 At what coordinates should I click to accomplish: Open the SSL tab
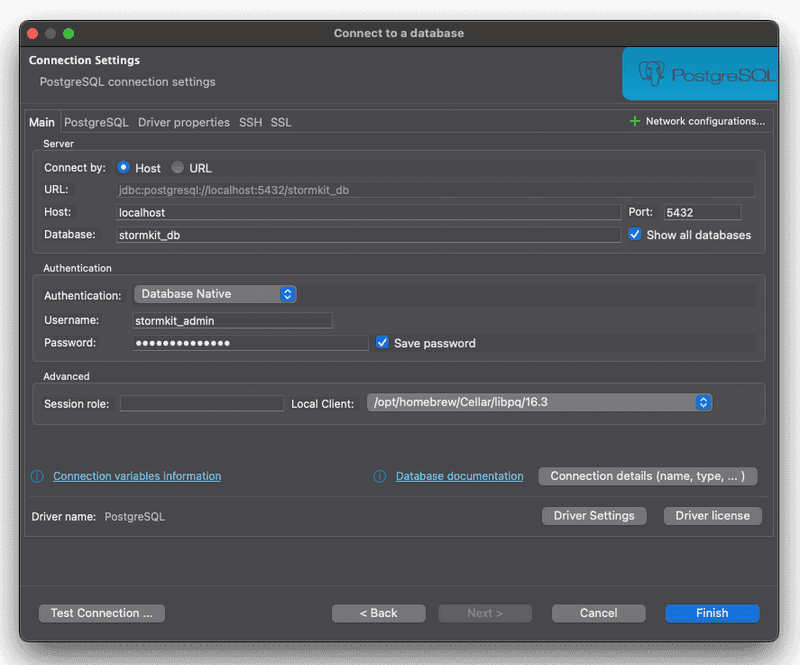point(281,122)
